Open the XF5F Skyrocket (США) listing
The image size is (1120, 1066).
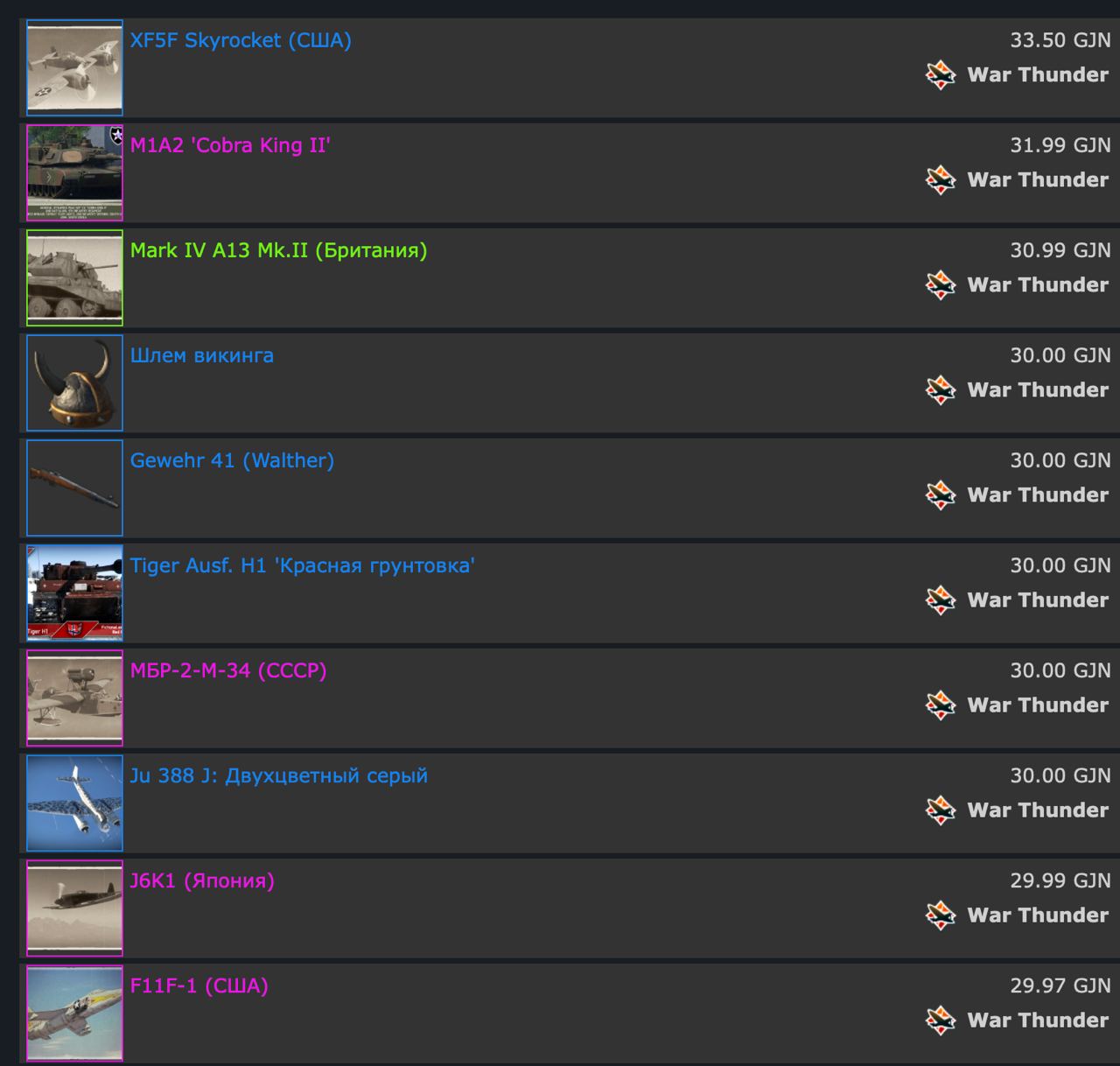pyautogui.click(x=241, y=40)
